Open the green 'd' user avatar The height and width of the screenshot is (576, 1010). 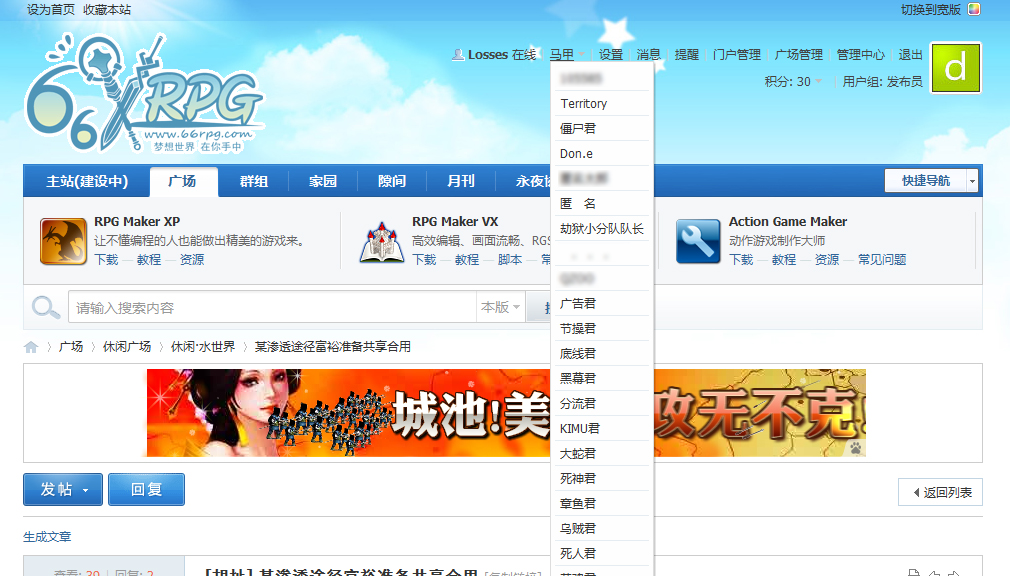tap(956, 68)
